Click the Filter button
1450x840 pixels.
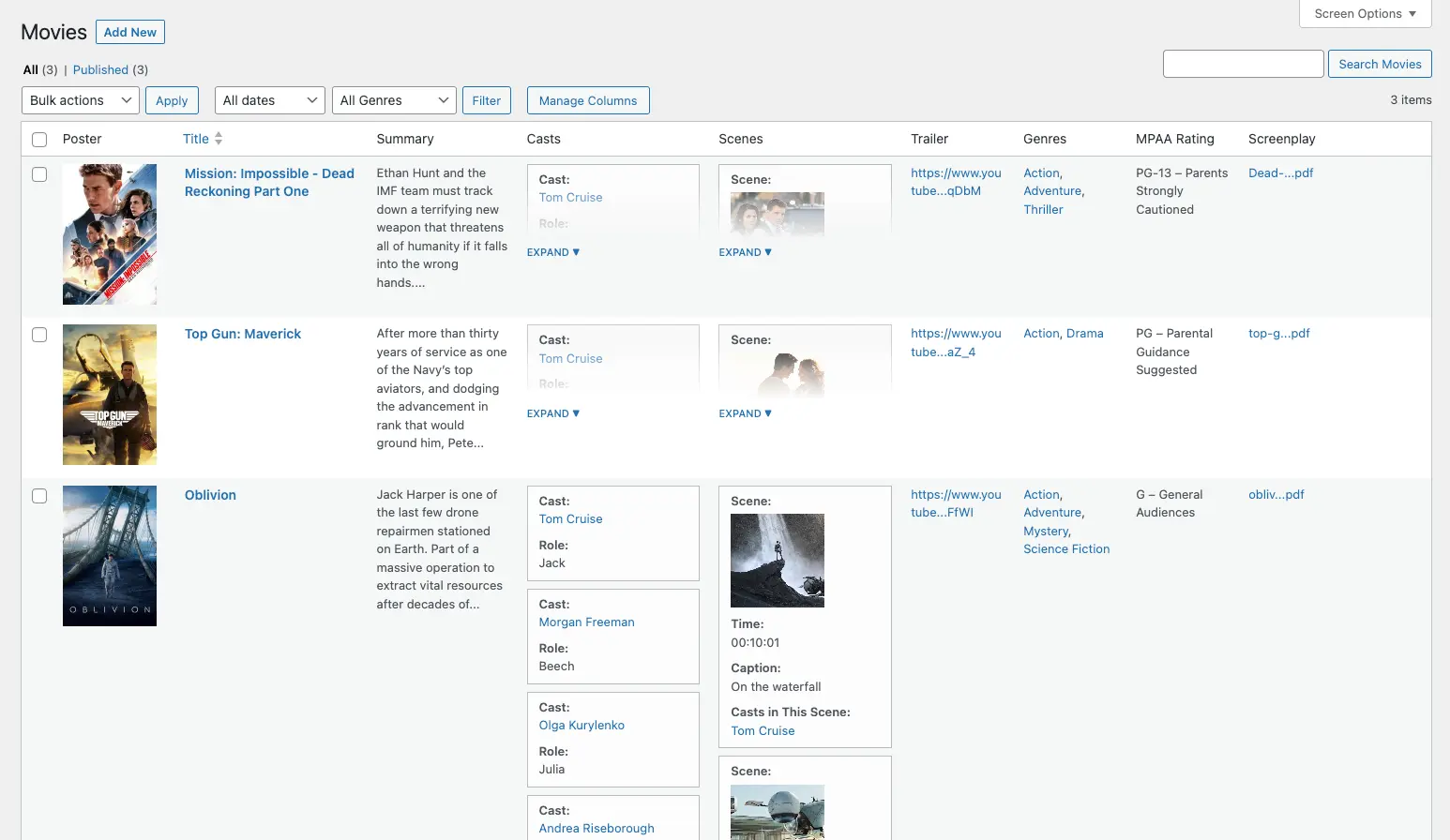pos(487,100)
